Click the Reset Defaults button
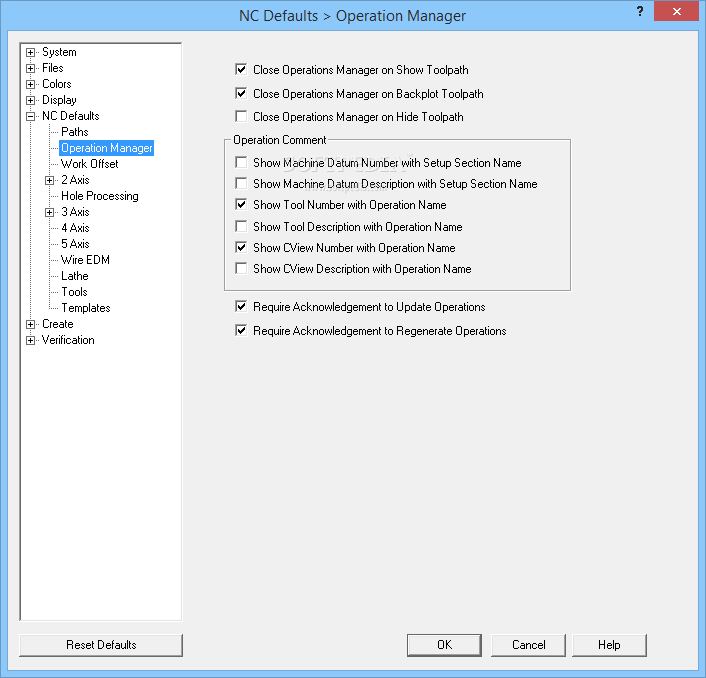 click(101, 645)
